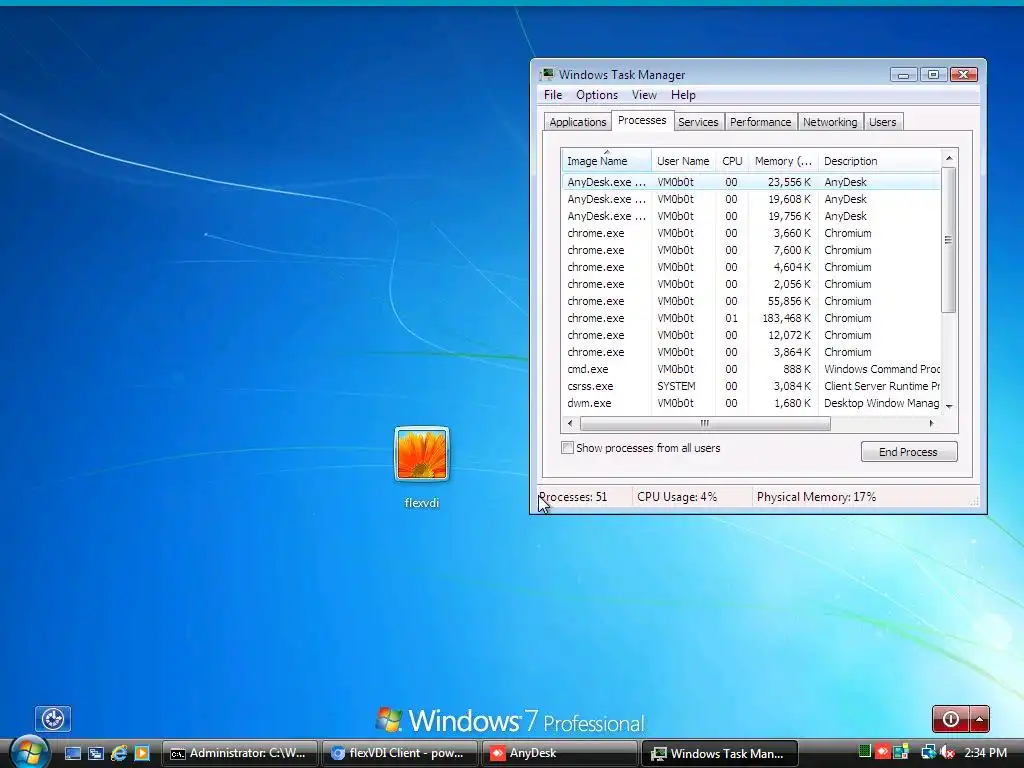Switch to Administrator command prompt taskbar button
Screen dimensions: 1024x768
coord(240,753)
